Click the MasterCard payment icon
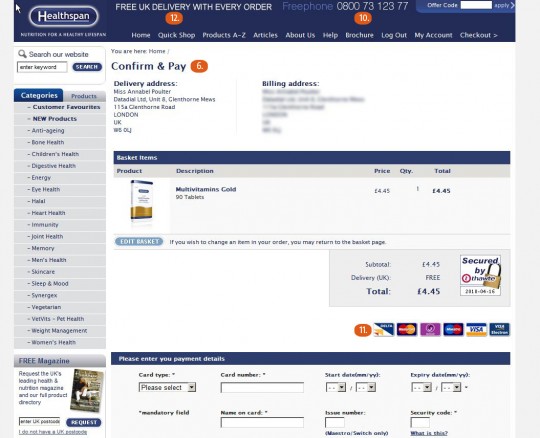Viewport: 540px width, 438px height. coord(407,330)
